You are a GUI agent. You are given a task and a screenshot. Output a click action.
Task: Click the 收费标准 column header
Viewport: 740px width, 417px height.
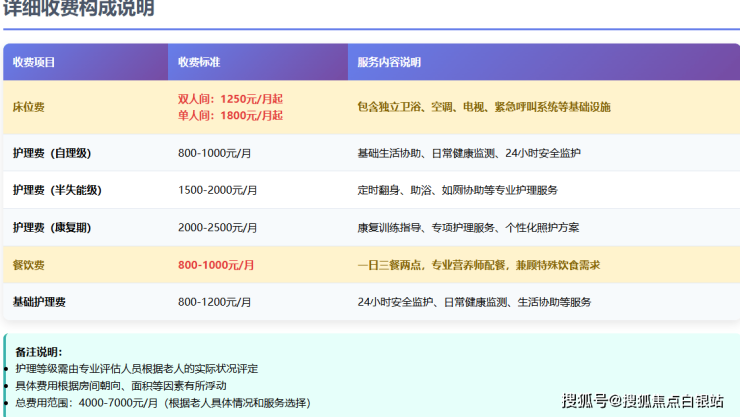pyautogui.click(x=199, y=62)
